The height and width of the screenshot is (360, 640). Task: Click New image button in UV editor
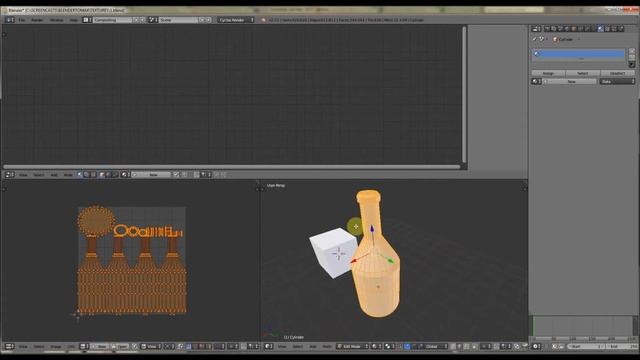pyautogui.click(x=100, y=346)
